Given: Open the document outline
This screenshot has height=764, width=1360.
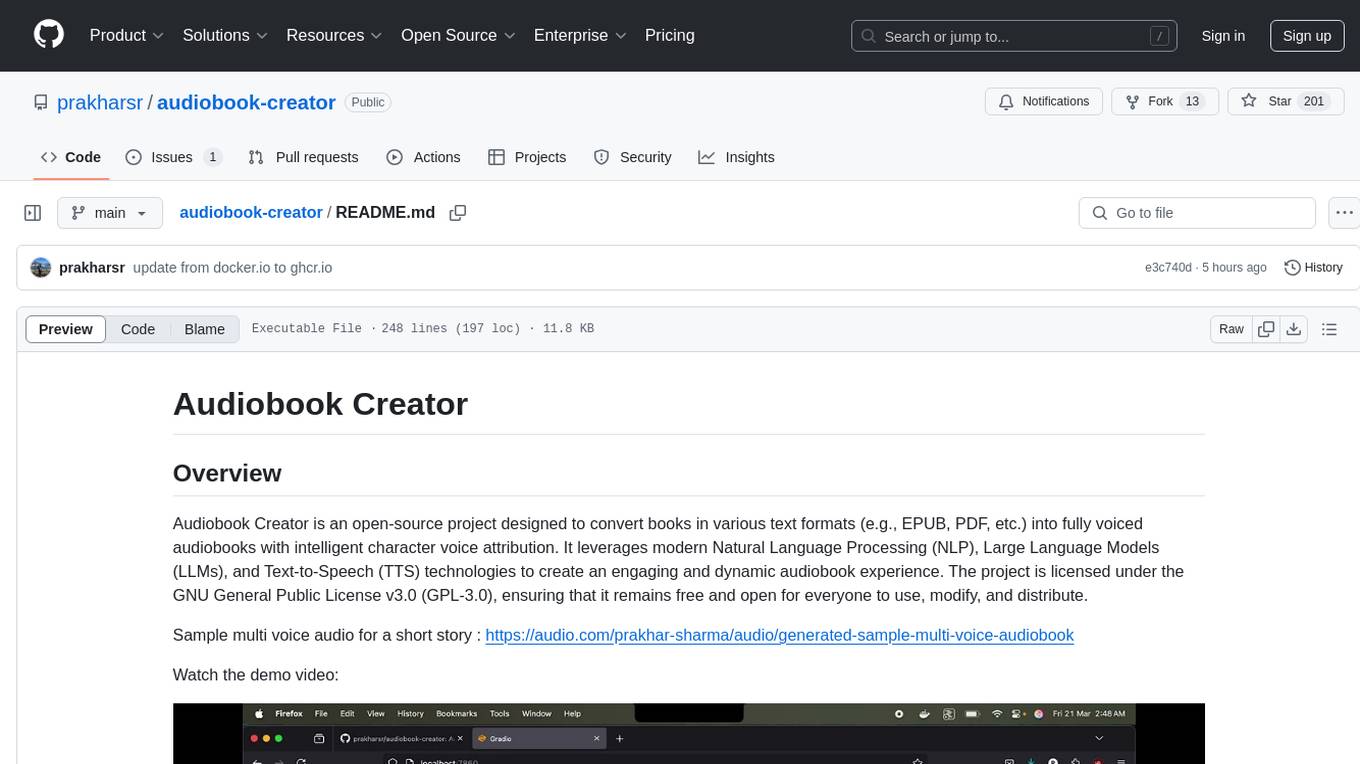Looking at the screenshot, I should click(1329, 329).
